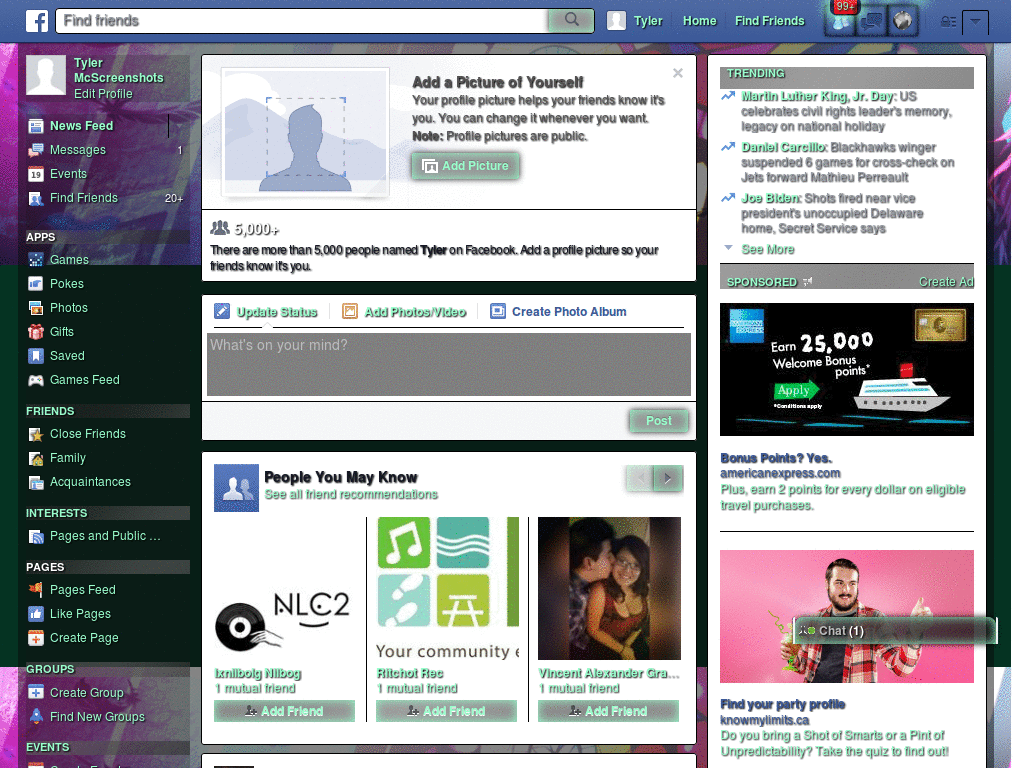Open Close Friends star icon

(36, 434)
